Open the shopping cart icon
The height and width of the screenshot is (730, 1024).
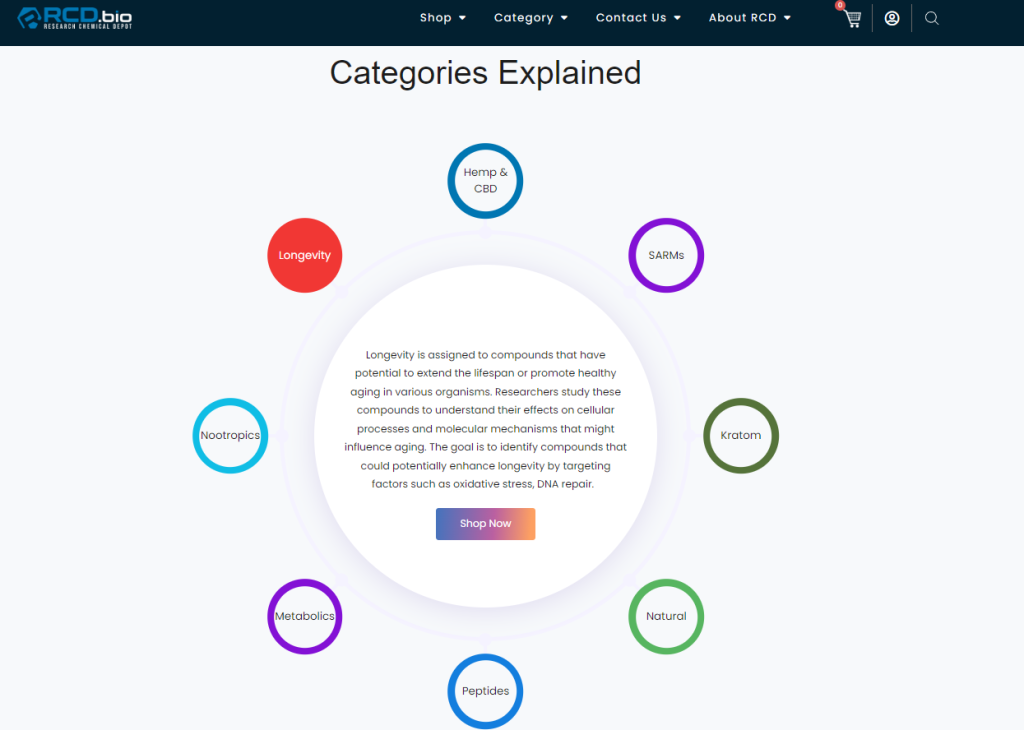point(852,19)
